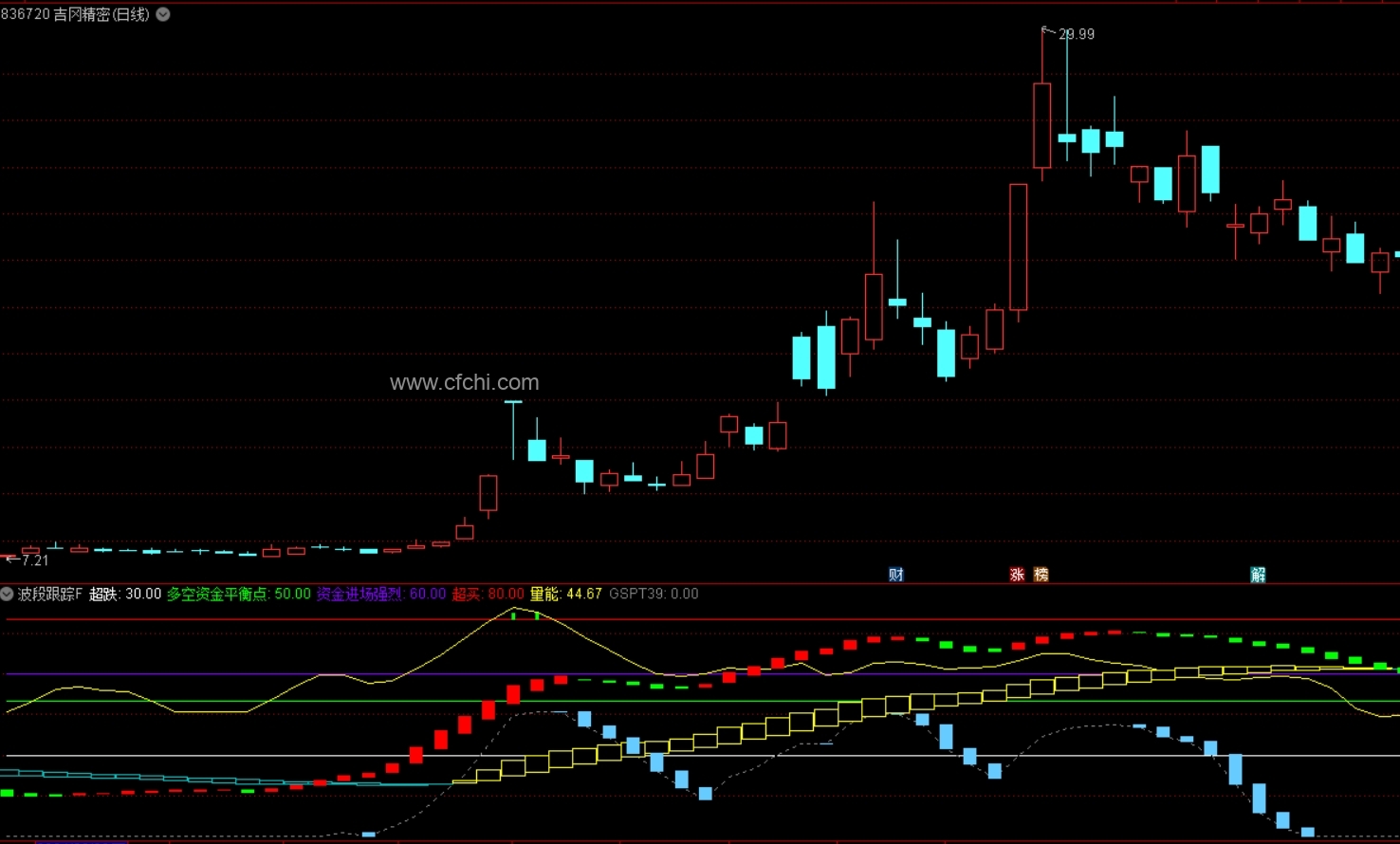Click the red 涨 marker icon

1017,575
